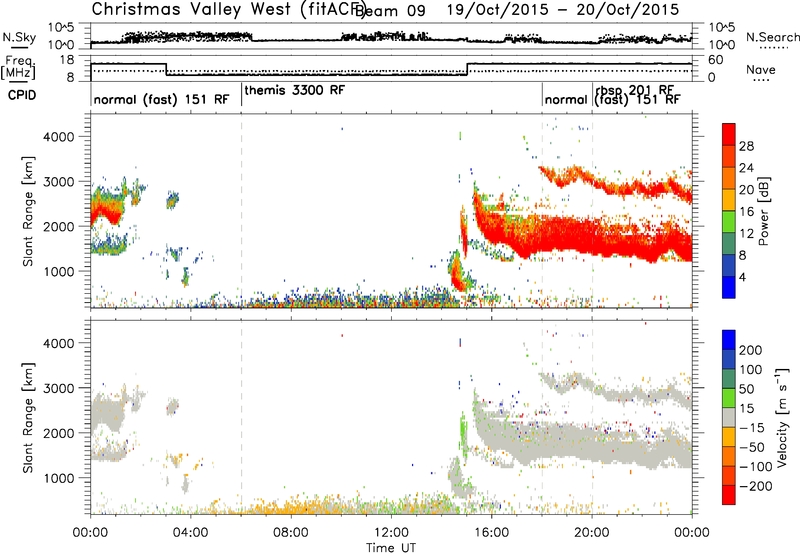This screenshot has height=554, width=800.
Task: Select the 12:00 time tick label
Action: pyautogui.click(x=391, y=533)
